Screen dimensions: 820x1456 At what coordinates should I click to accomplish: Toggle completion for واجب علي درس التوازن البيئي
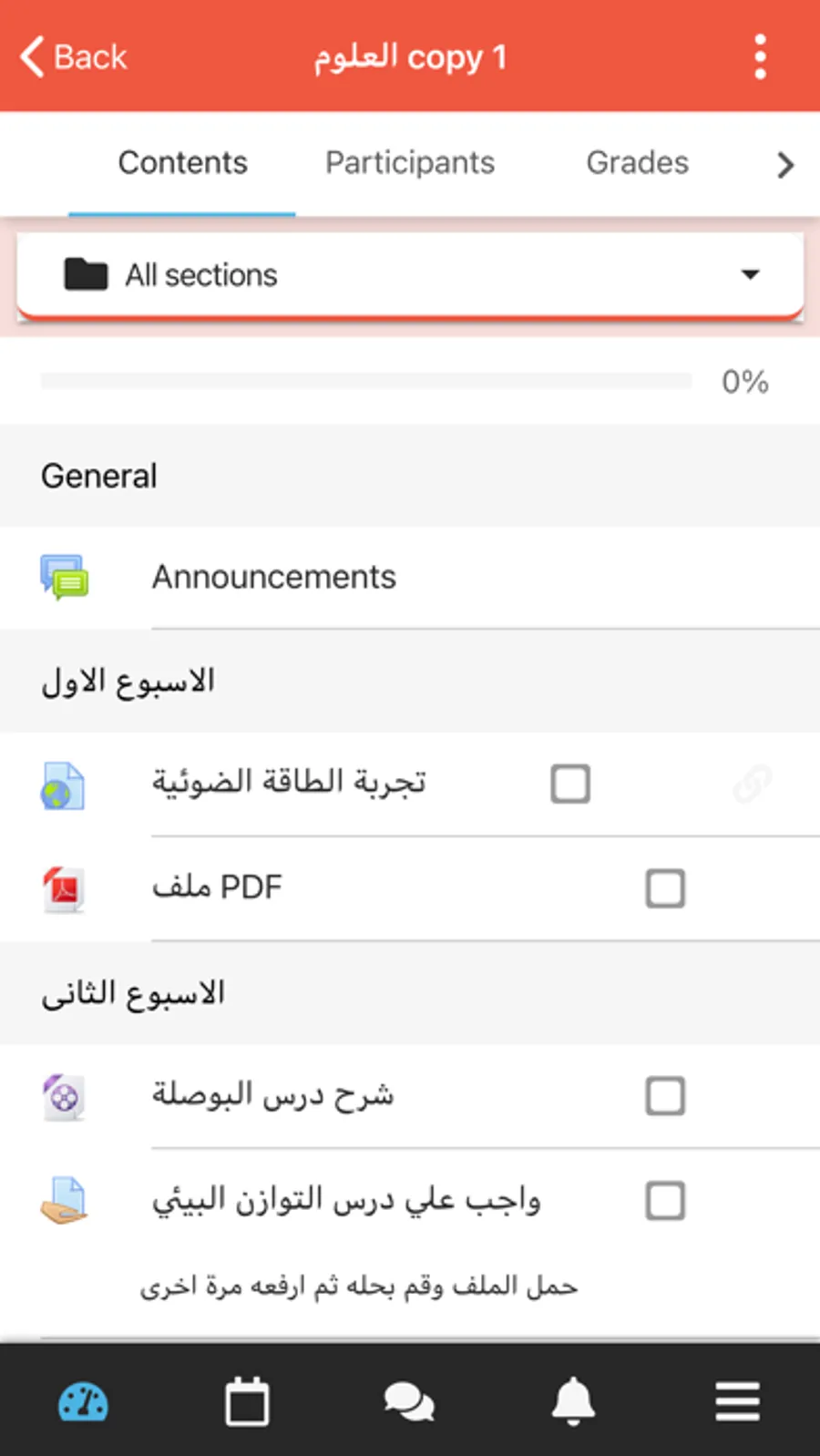point(665,1201)
